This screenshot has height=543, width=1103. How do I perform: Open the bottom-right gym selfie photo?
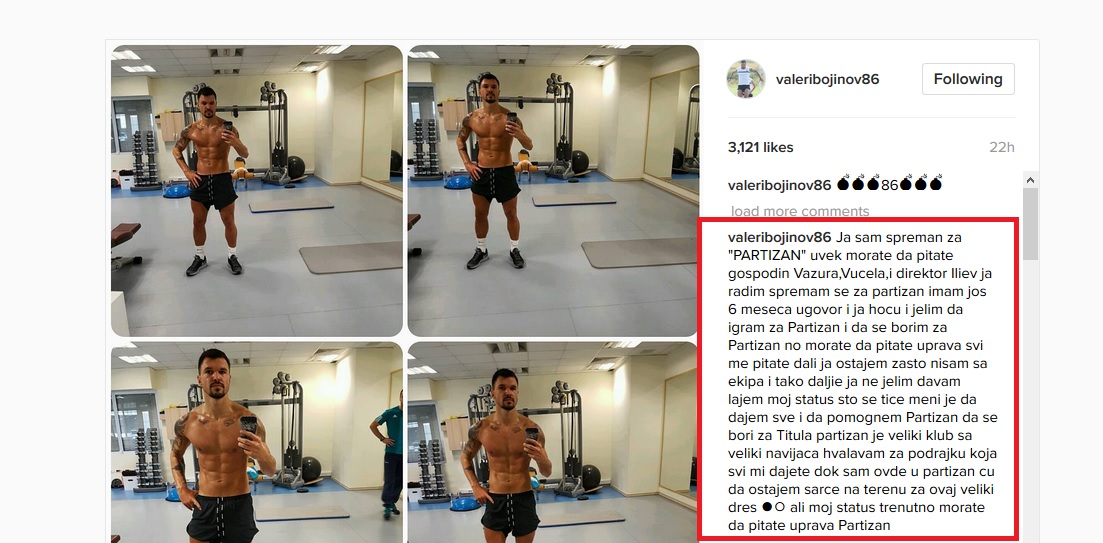tap(554, 442)
